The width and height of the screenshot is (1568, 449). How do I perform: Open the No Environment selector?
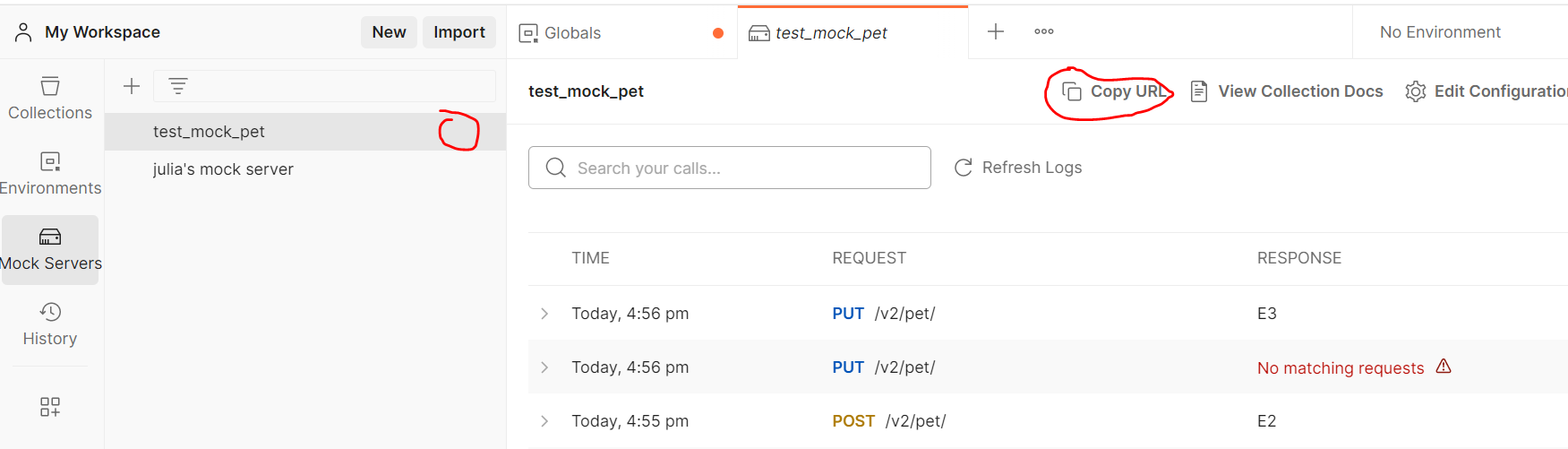(x=1439, y=32)
